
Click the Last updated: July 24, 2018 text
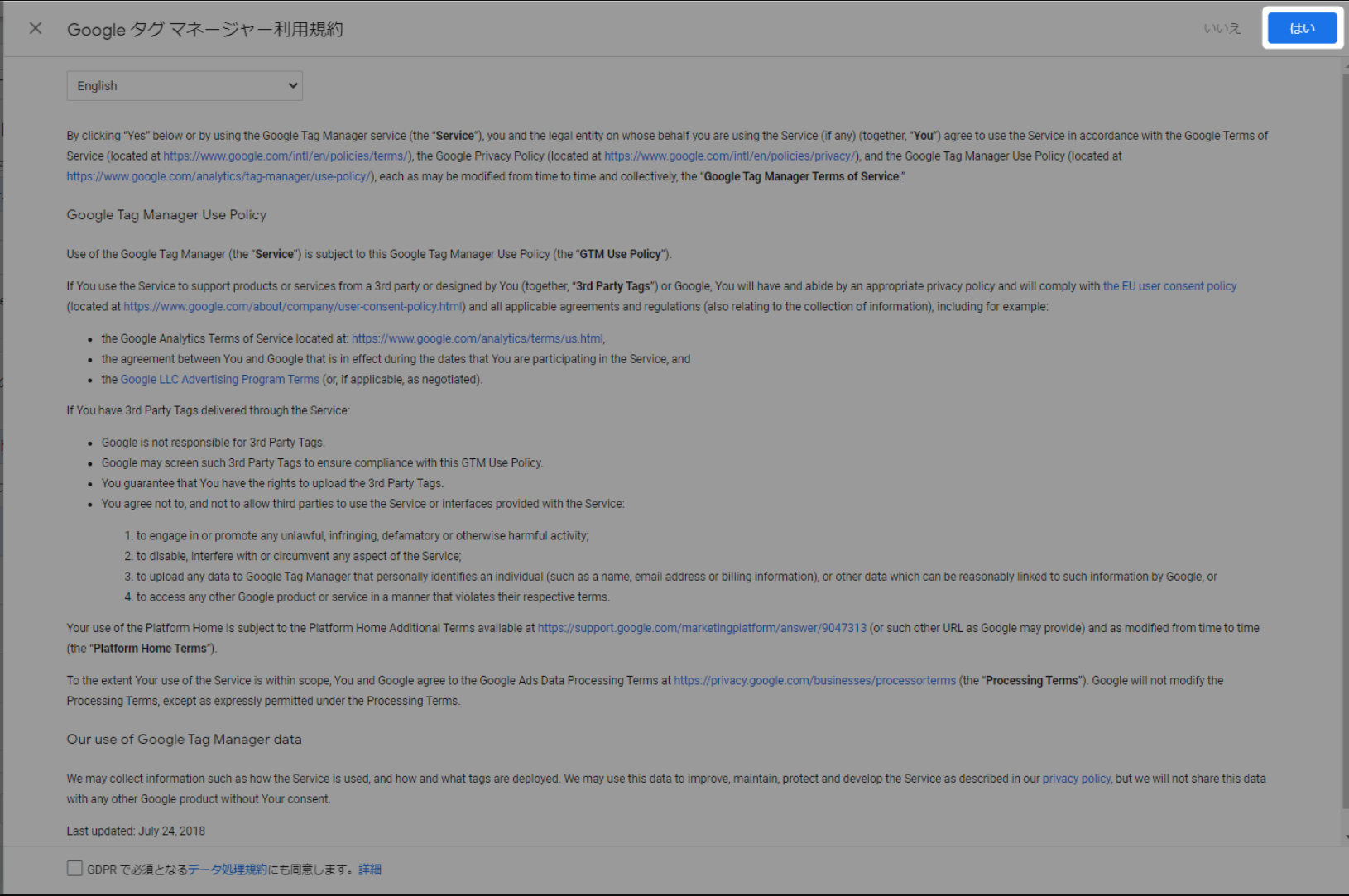136,831
